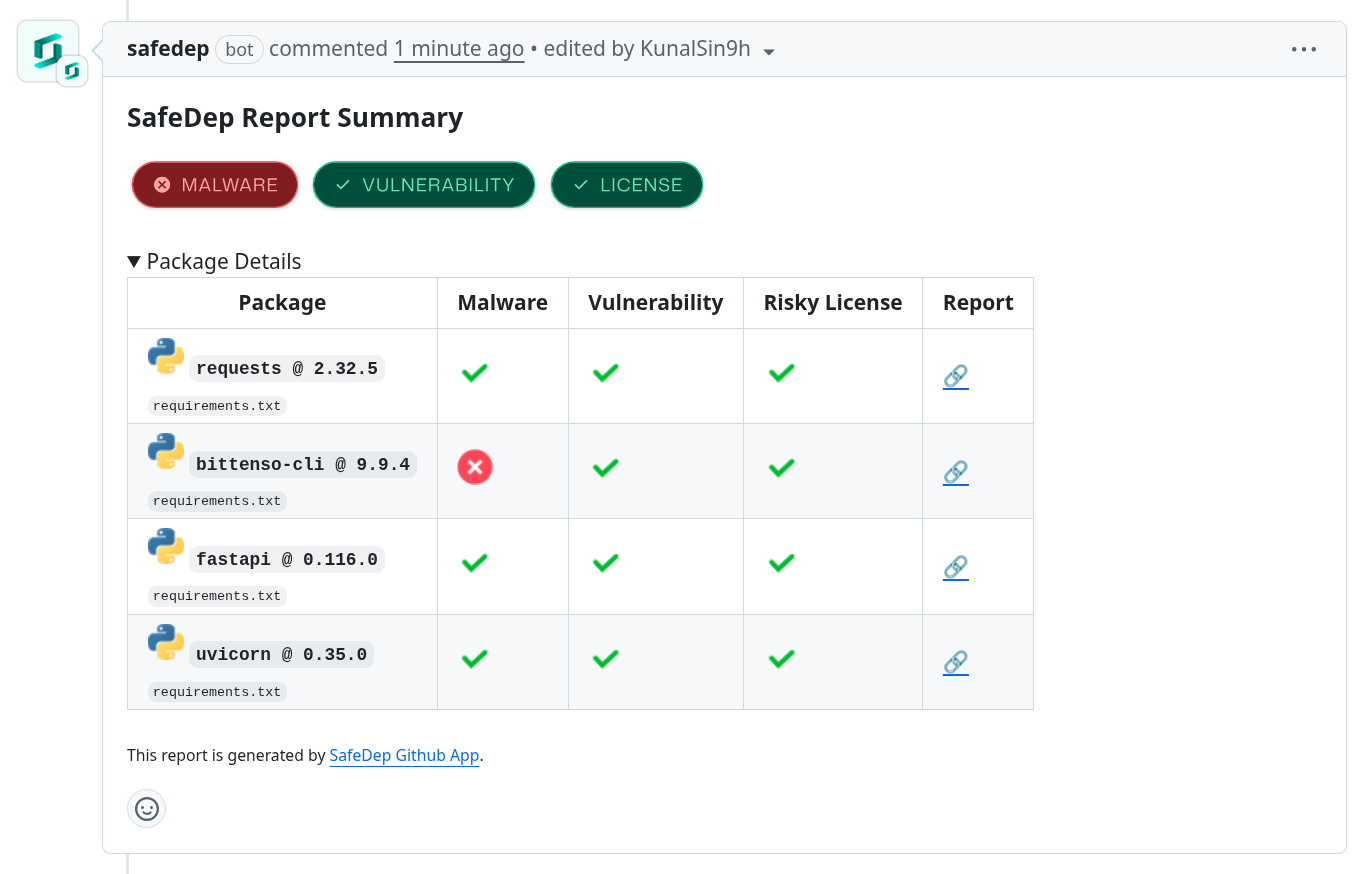The width and height of the screenshot is (1372, 874).
Task: Open the edit history dropdown arrow
Action: point(768,51)
